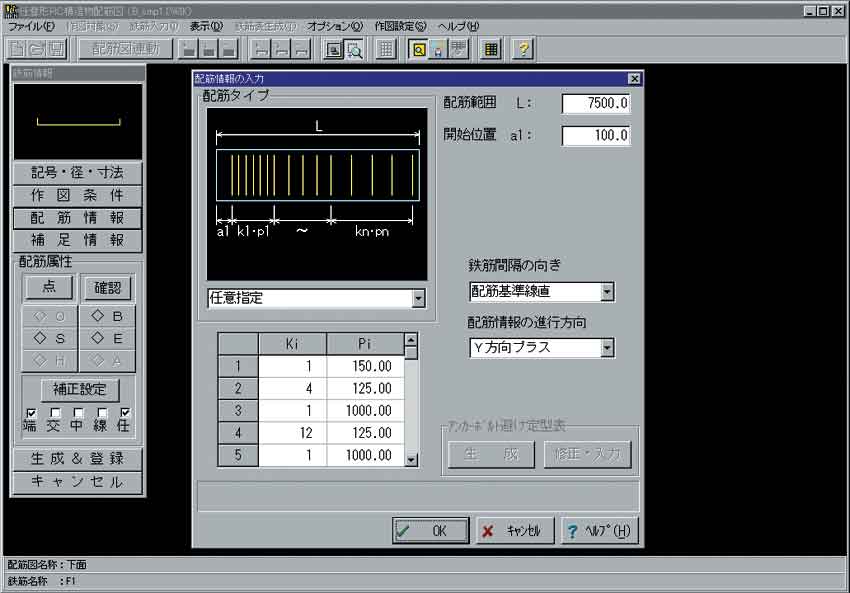
Task: Click the yellow table grid toolbar icon
Action: point(491,50)
